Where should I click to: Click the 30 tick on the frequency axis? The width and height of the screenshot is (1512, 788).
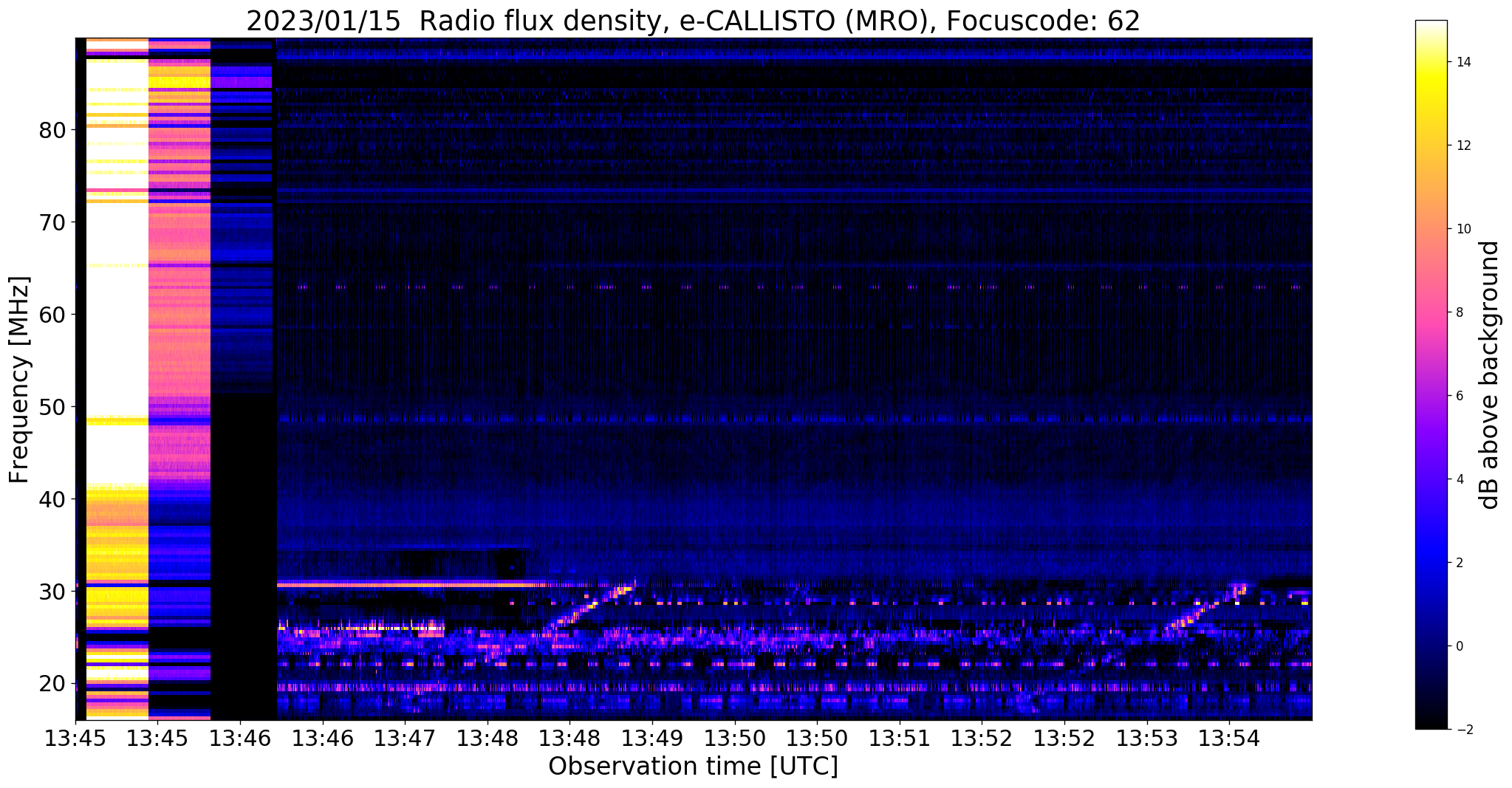52,592
